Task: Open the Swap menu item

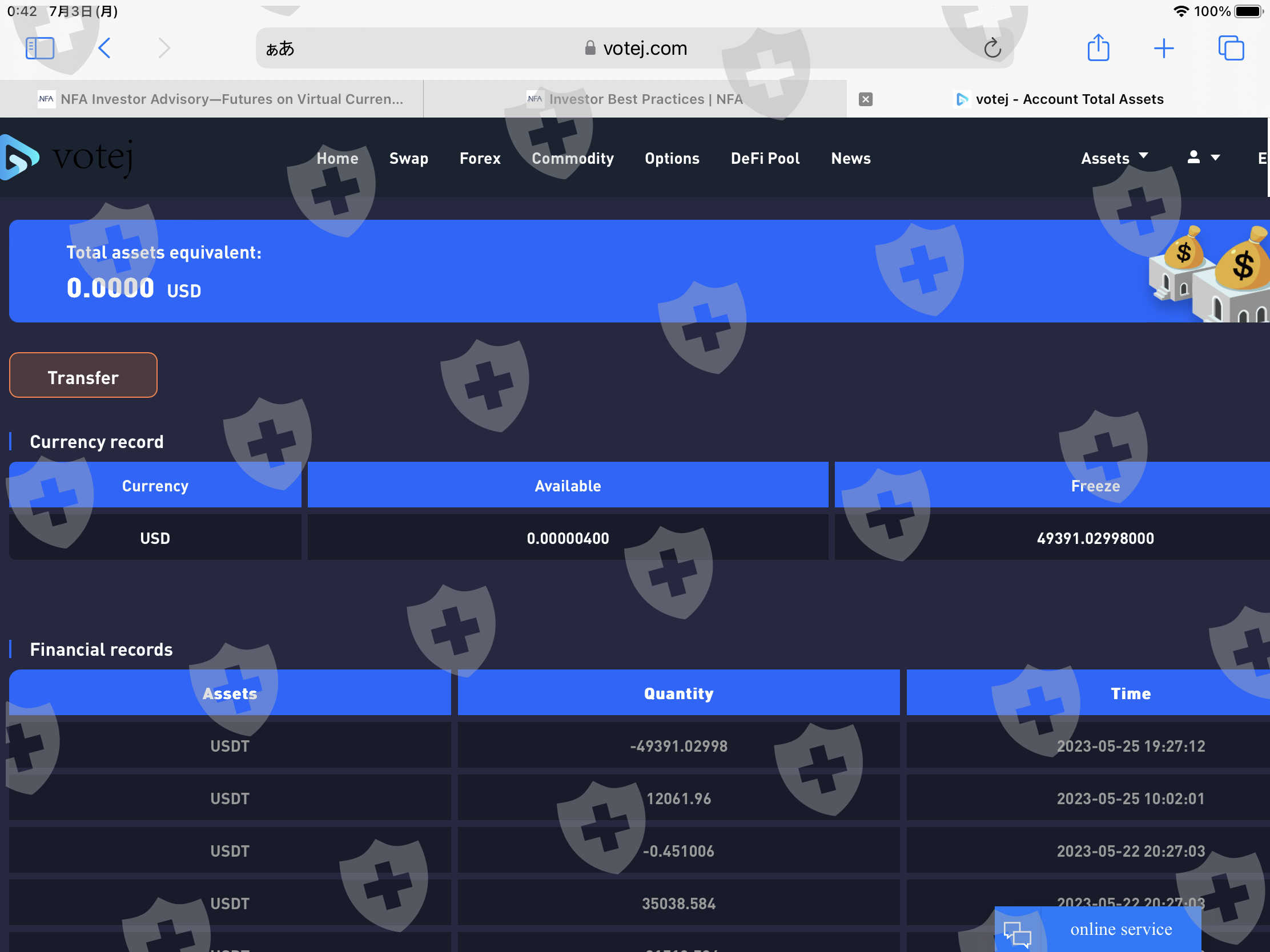Action: [408, 158]
